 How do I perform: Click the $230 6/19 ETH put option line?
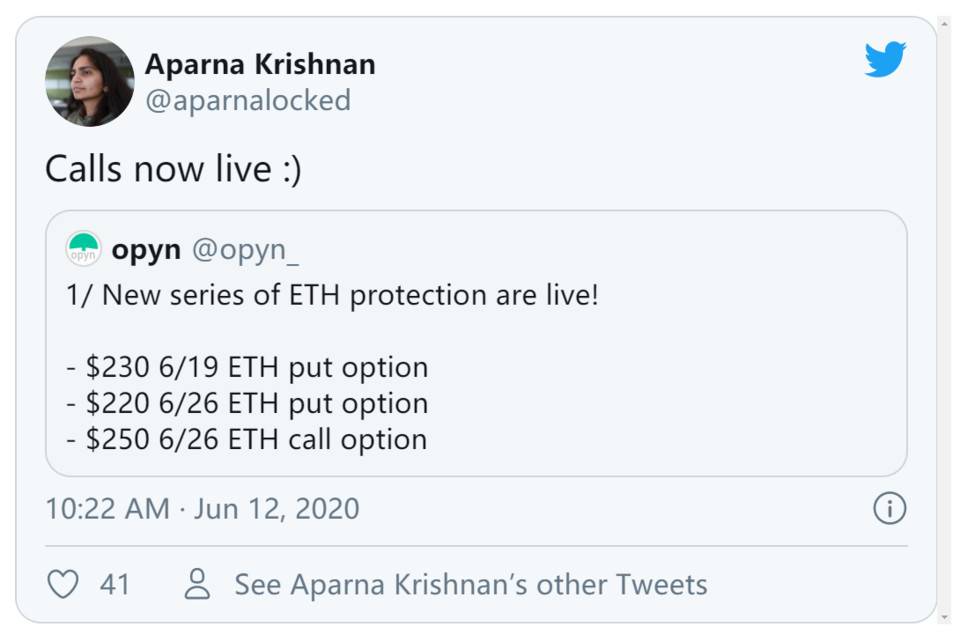click(247, 367)
